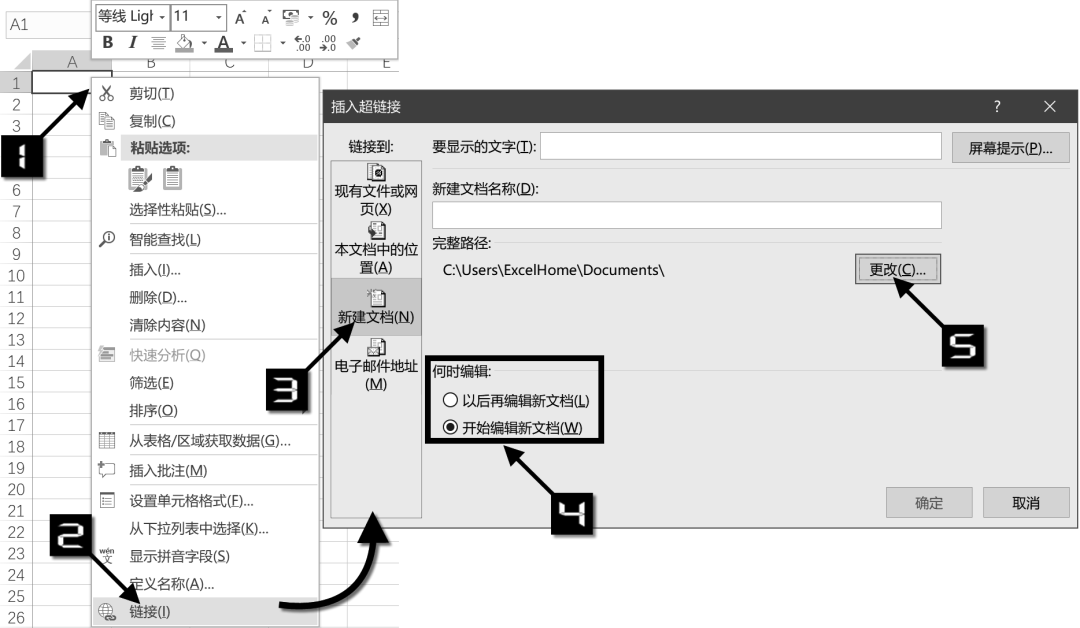
Task: Click increase decimal icon
Action: coord(302,43)
